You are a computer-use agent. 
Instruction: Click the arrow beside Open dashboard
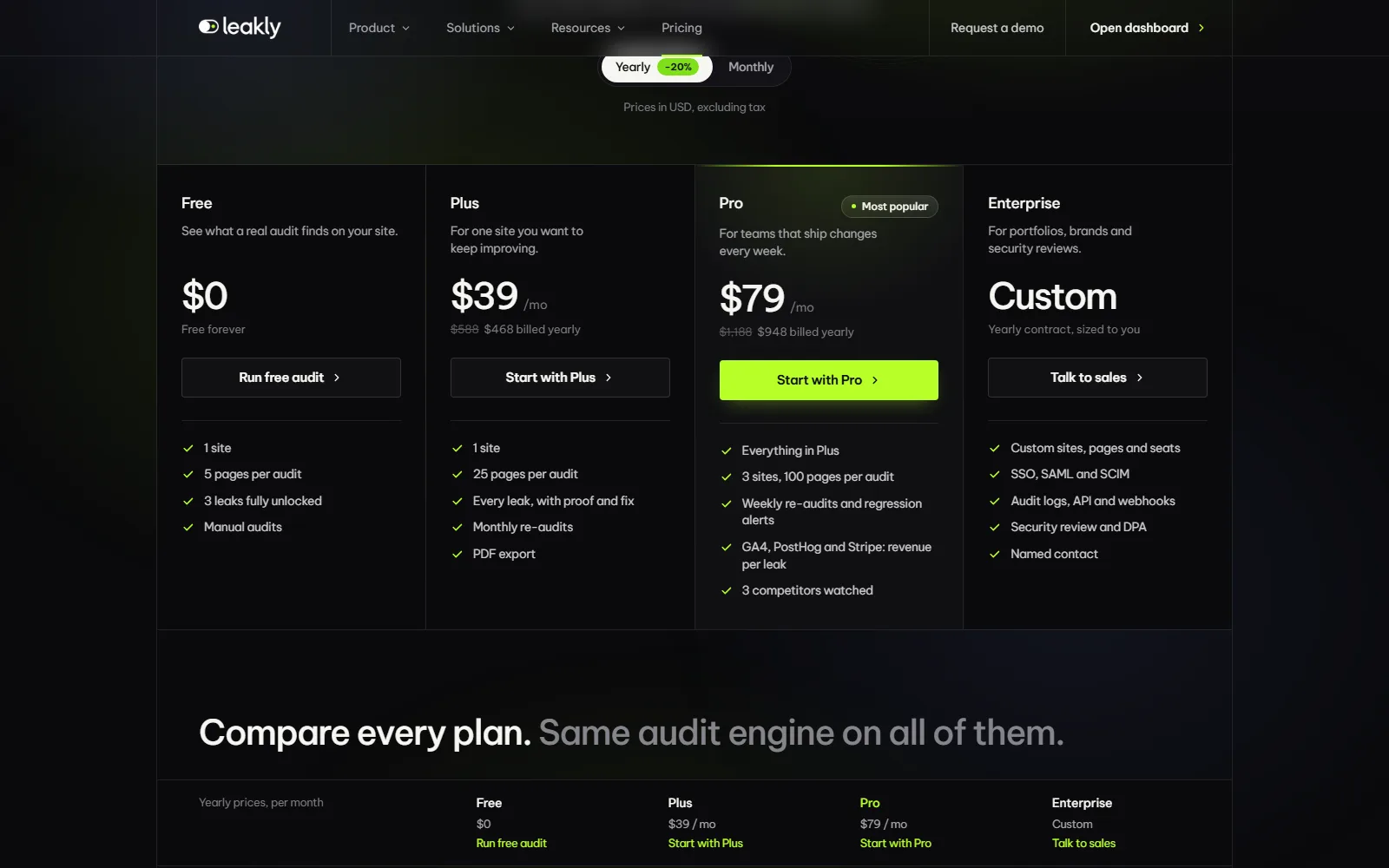click(1201, 28)
